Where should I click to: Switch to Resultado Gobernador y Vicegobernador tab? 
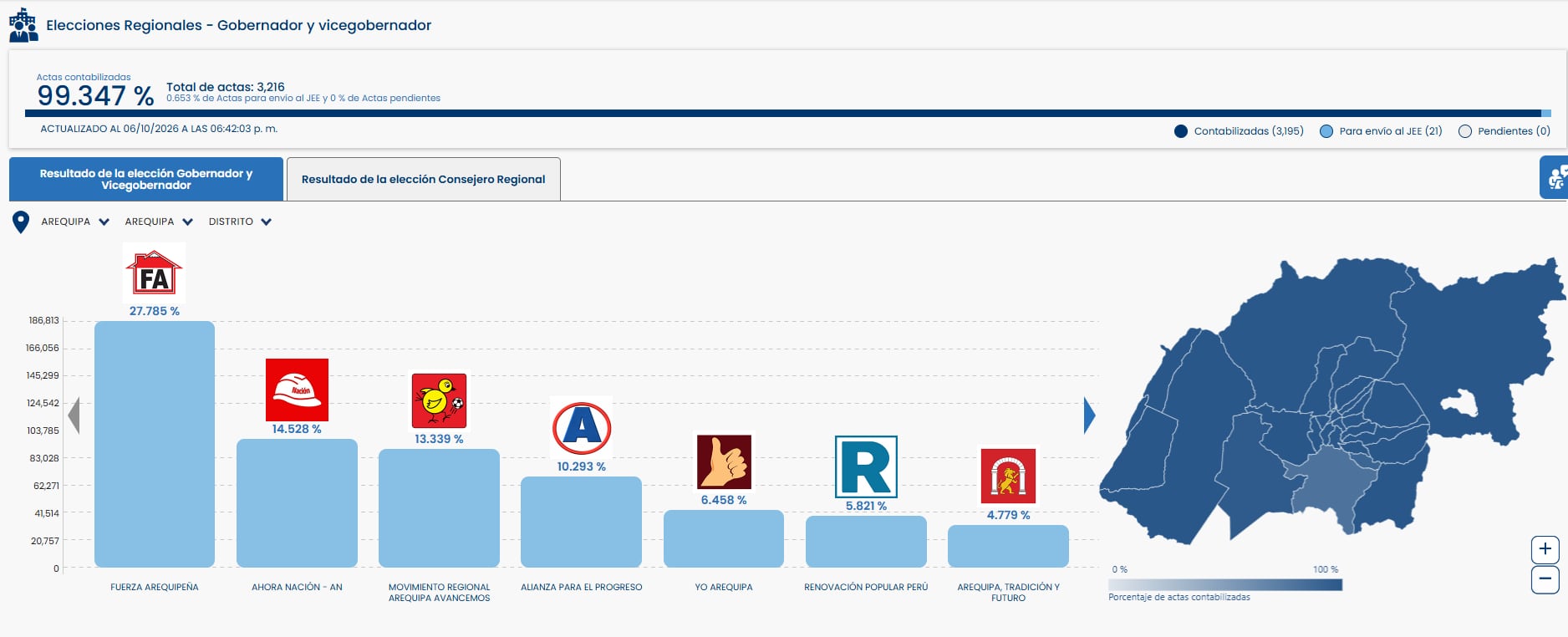click(146, 179)
